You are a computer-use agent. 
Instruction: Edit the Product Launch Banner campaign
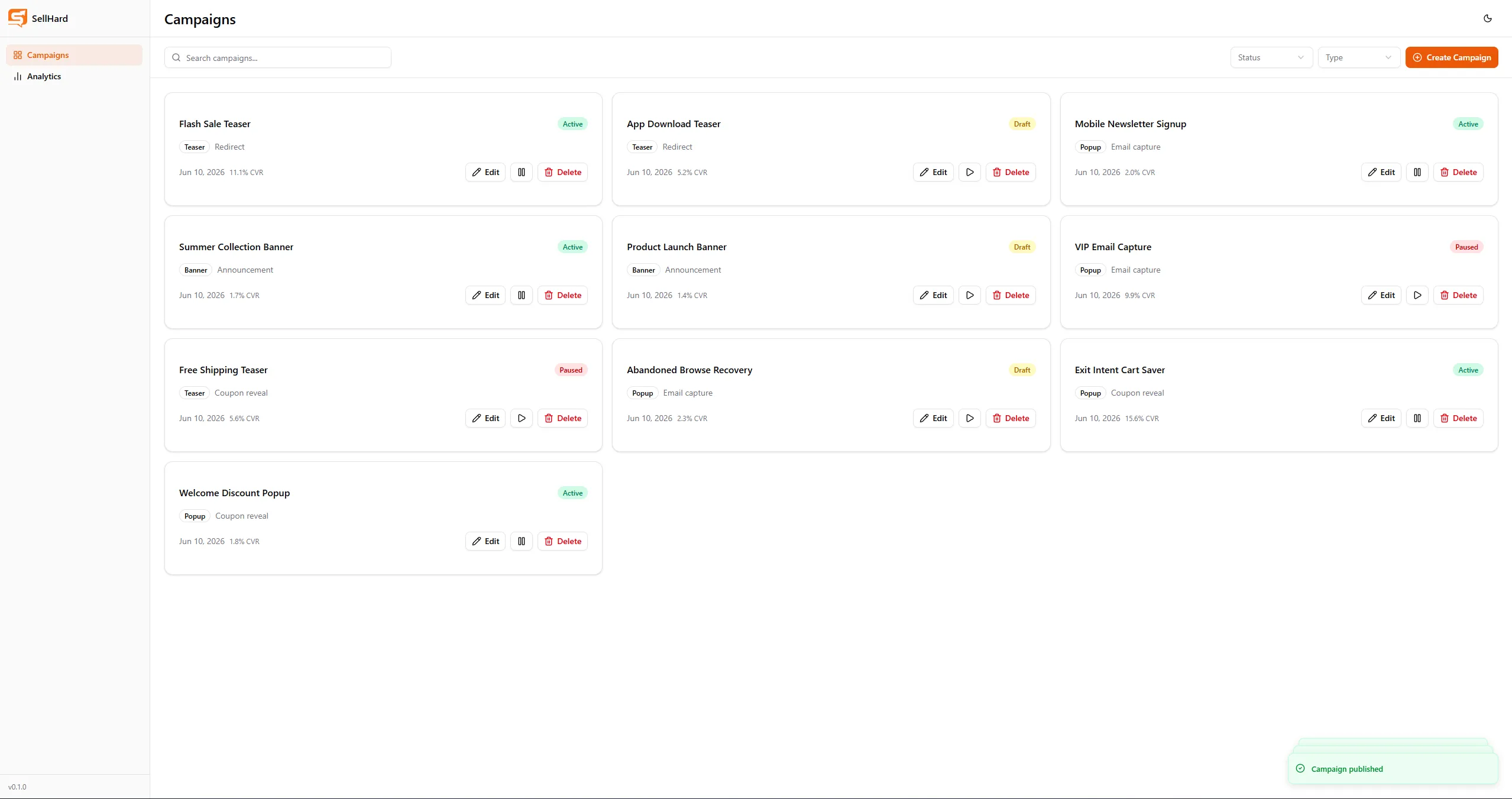coord(933,295)
